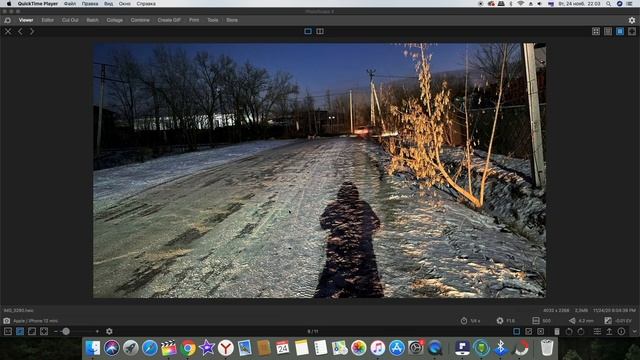This screenshot has height=360, width=640.
Task: Open the Cut Out tab
Action: (70, 20)
